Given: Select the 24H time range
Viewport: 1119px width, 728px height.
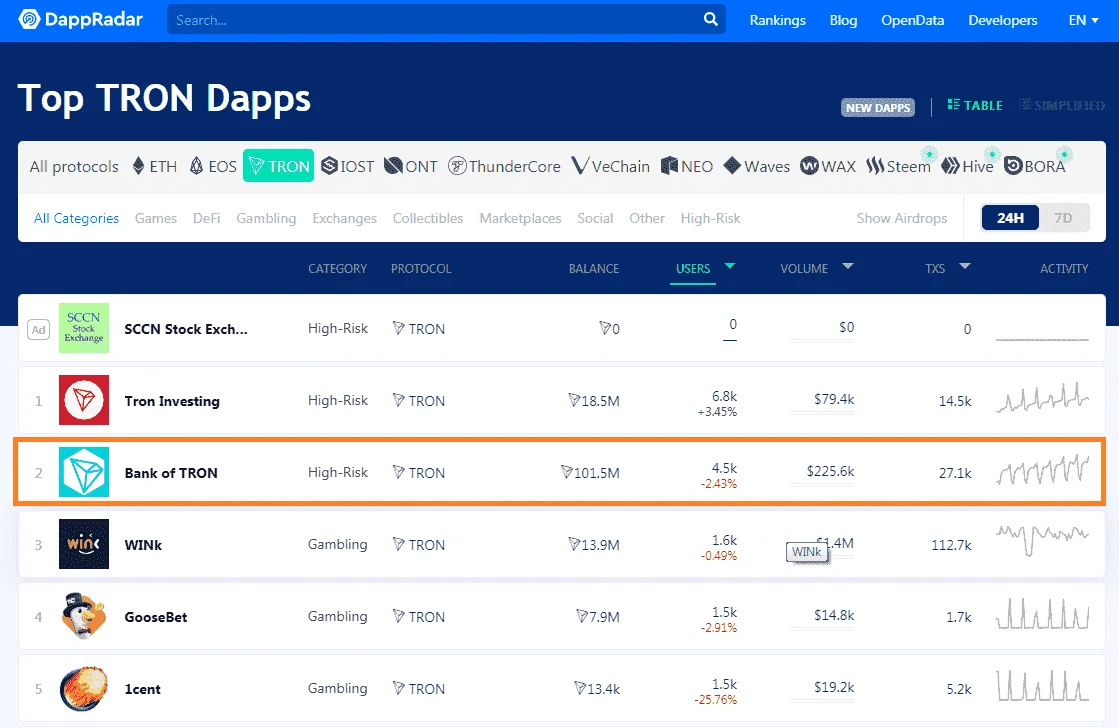Looking at the screenshot, I should click(x=1010, y=218).
